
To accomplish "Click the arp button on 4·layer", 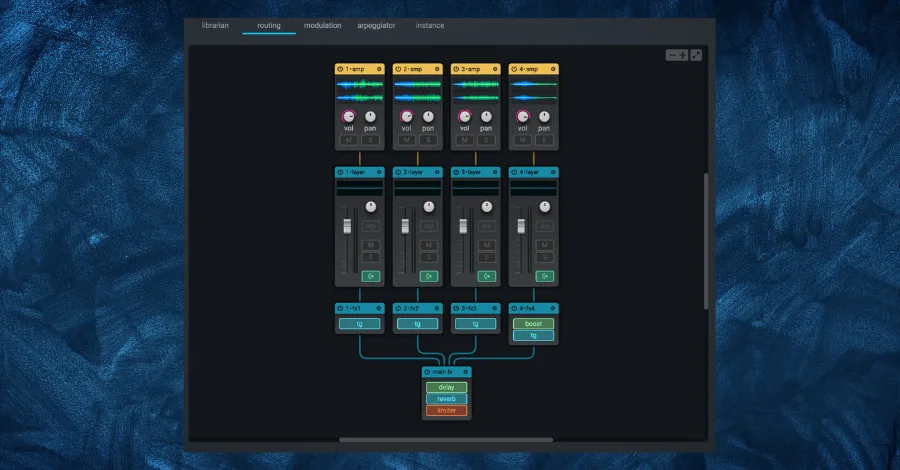I will tap(545, 226).
